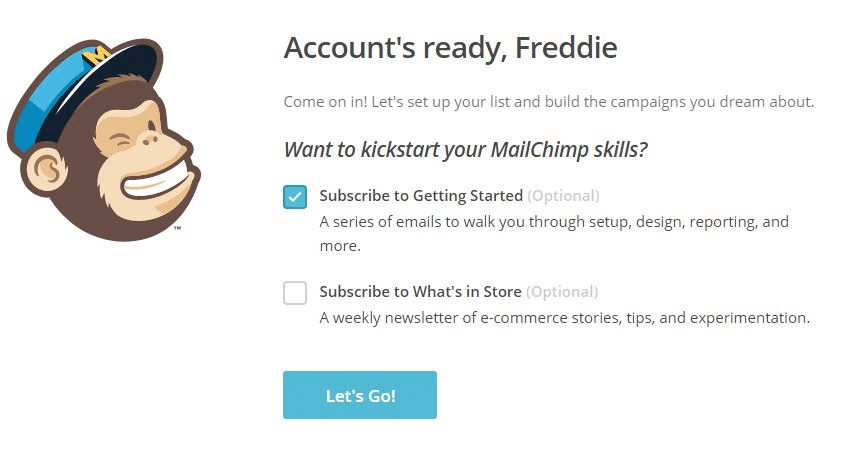Click the "Subscribe to What's in Store" label
The image size is (858, 450).
point(420,292)
